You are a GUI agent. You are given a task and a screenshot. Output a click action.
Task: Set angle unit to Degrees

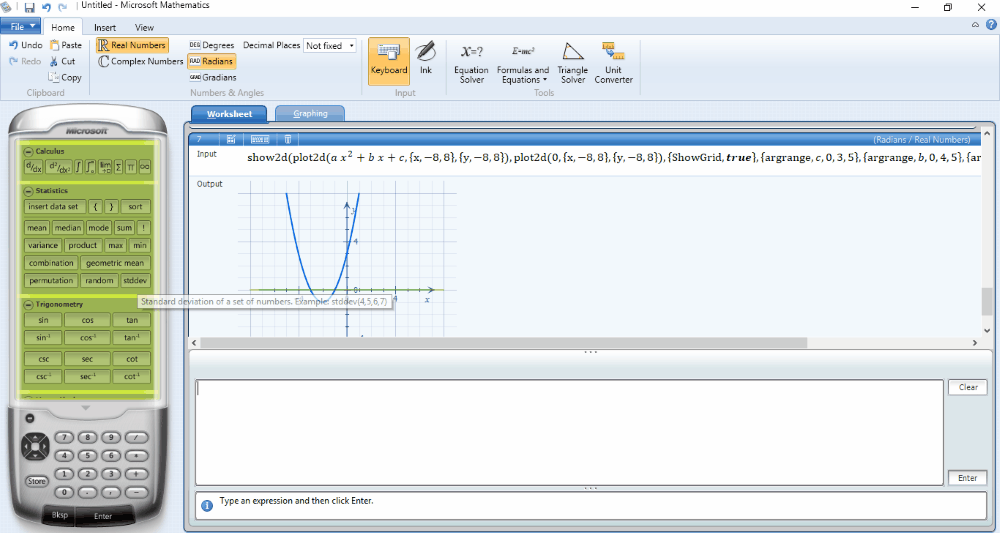point(212,45)
